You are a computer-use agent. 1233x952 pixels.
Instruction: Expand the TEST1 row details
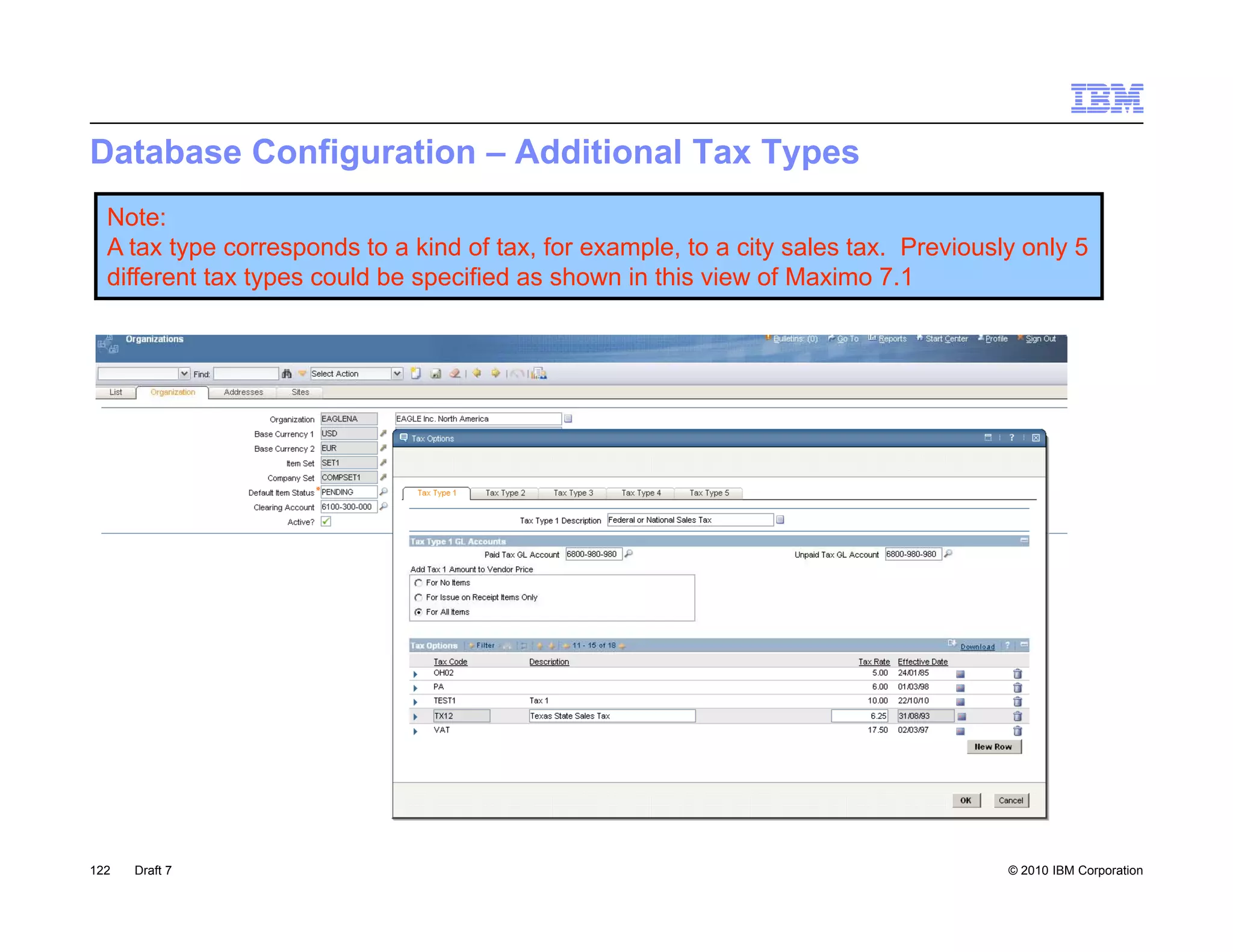[x=415, y=702]
